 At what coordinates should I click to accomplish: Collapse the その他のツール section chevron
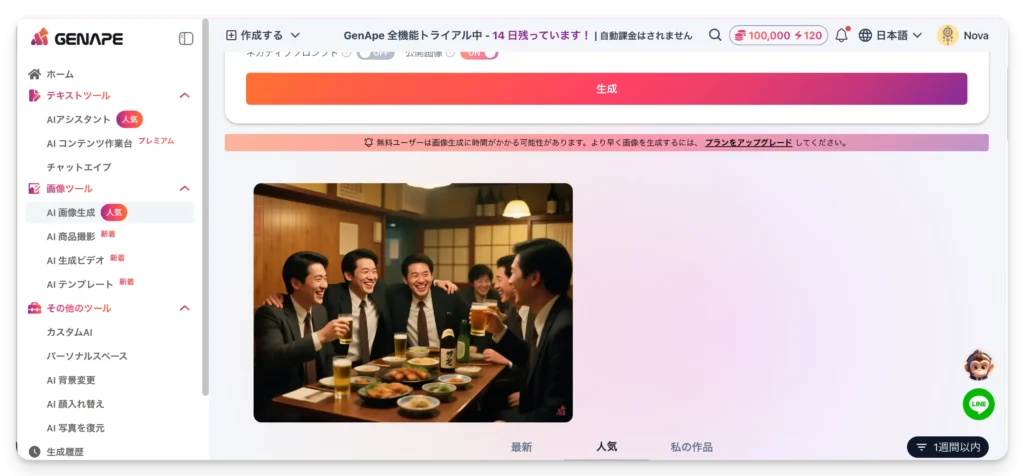click(185, 308)
